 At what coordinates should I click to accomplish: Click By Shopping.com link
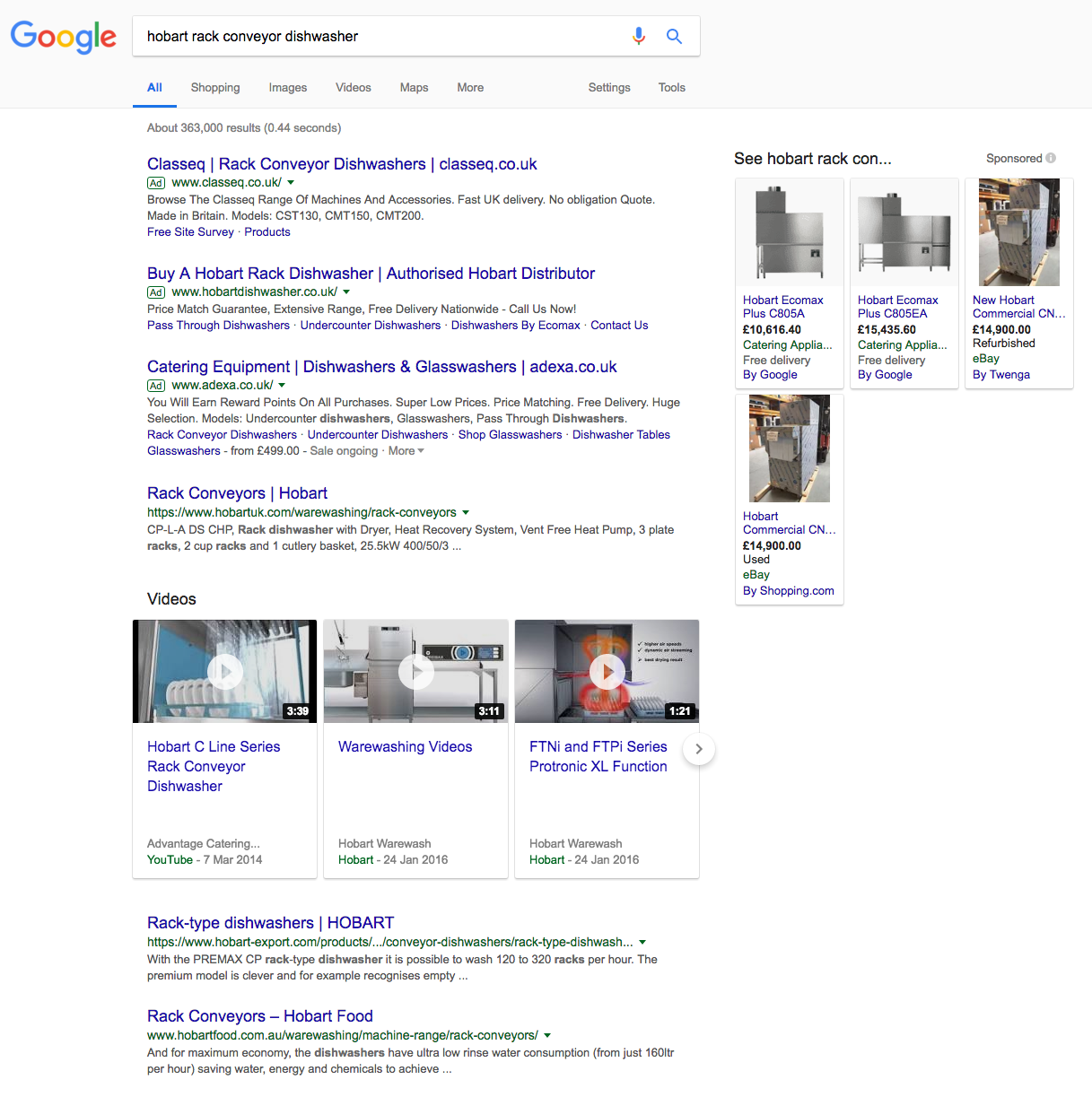pyautogui.click(x=789, y=591)
